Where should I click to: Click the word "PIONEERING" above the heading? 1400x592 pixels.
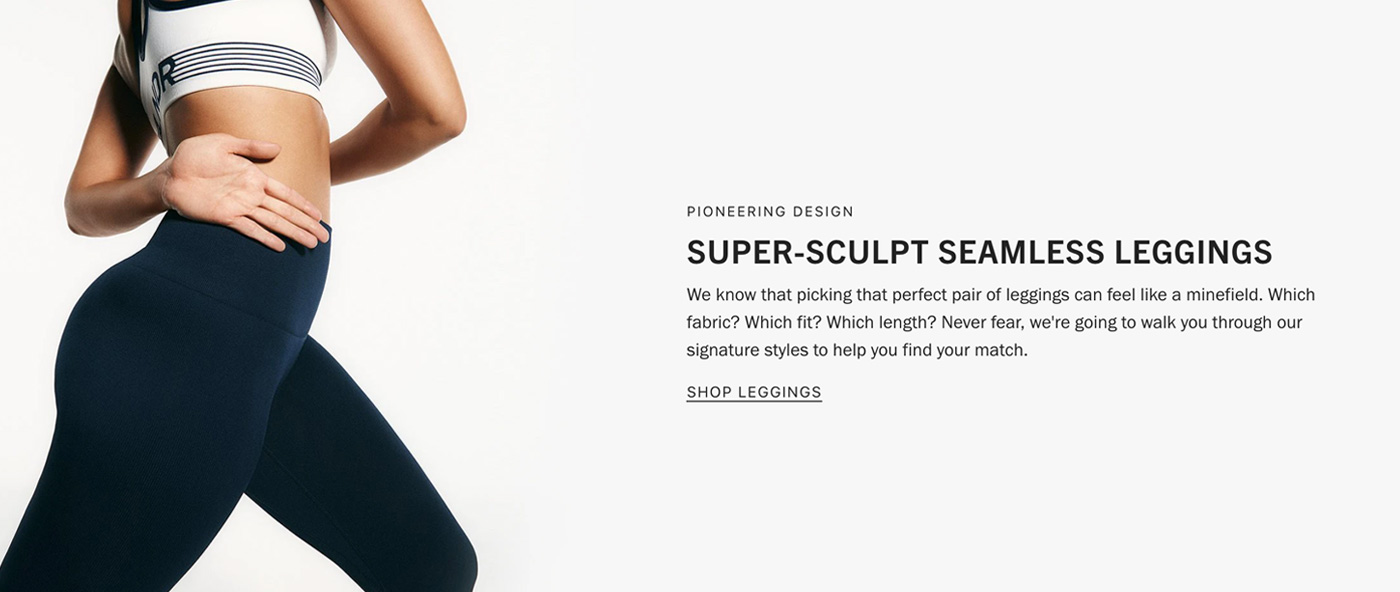coord(735,212)
